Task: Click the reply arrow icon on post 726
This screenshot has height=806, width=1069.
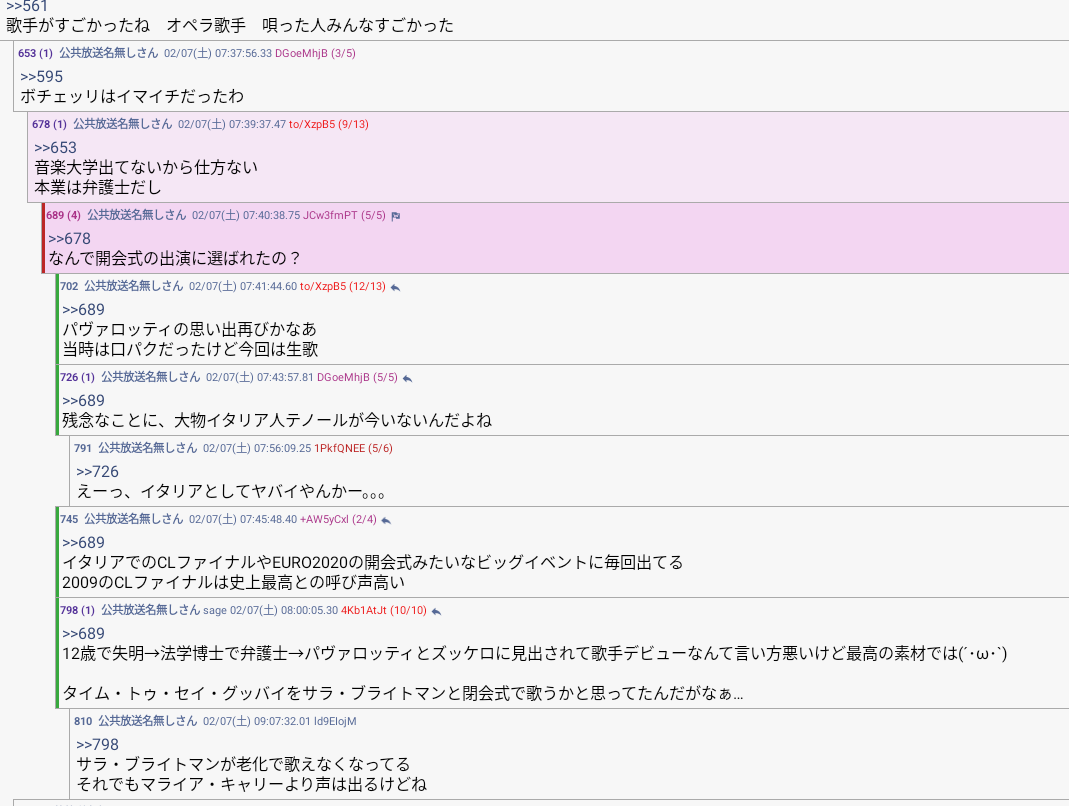Action: pyautogui.click(x=407, y=378)
